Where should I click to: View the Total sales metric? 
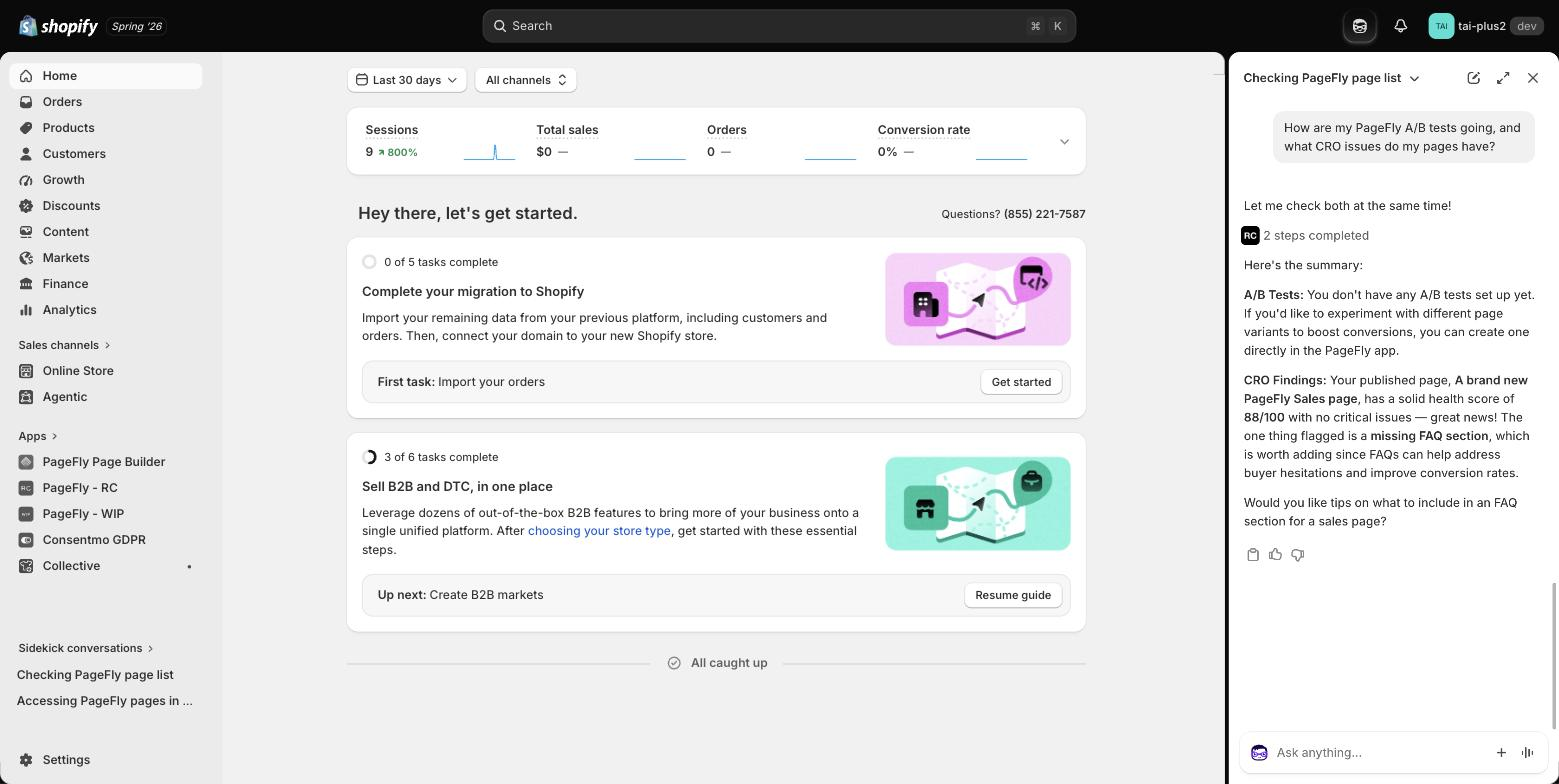coord(611,141)
